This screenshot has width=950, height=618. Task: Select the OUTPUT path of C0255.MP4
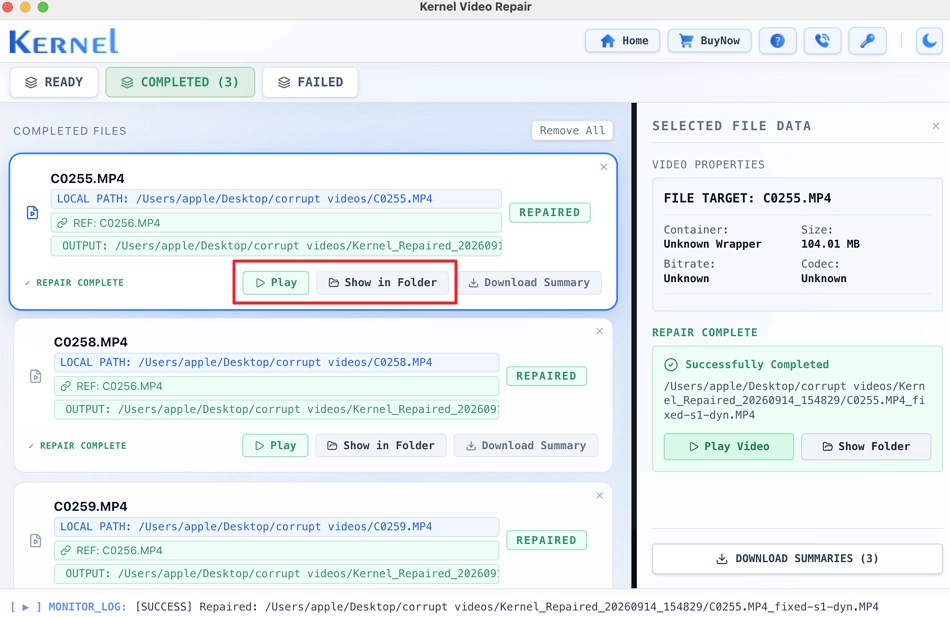(276, 246)
